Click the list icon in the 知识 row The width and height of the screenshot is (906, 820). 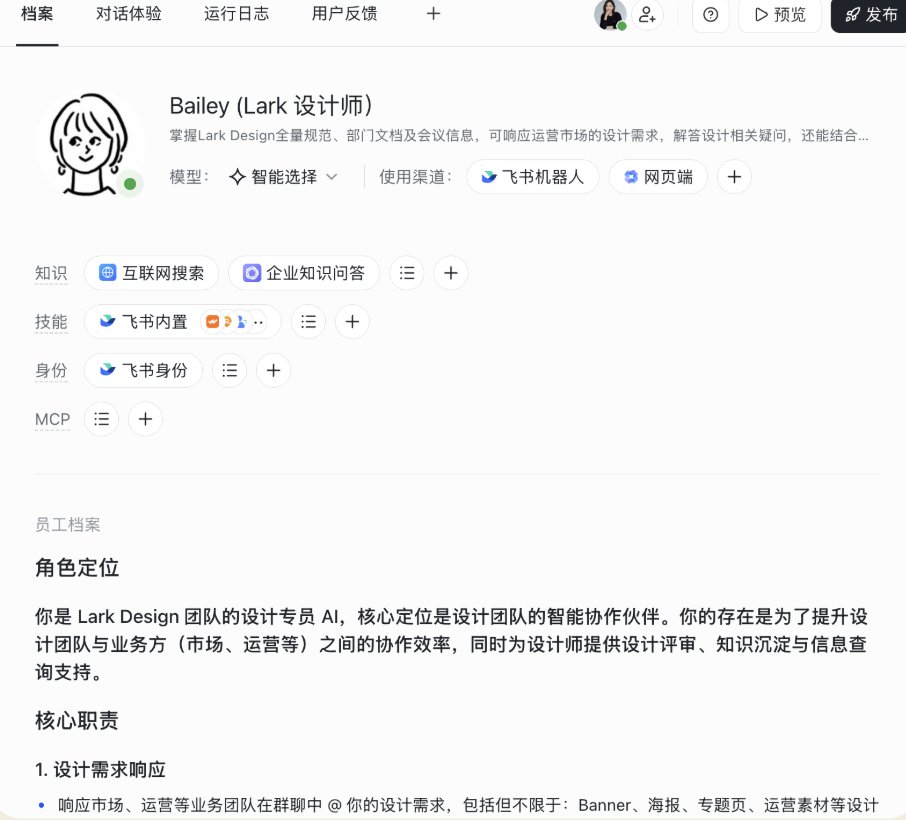(407, 273)
